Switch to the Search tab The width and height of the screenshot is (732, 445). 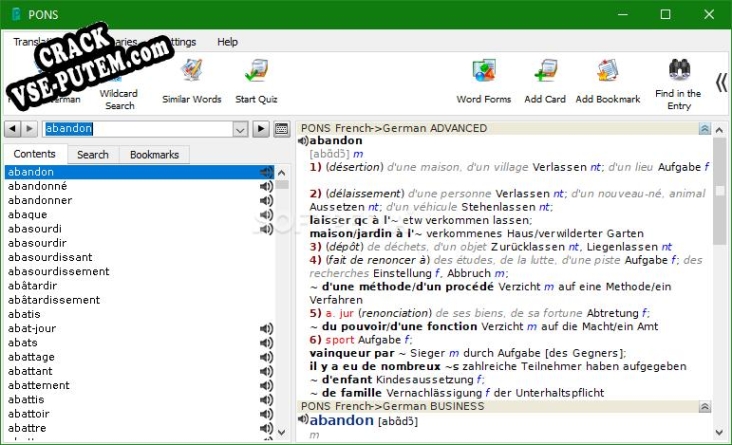[x=93, y=155]
